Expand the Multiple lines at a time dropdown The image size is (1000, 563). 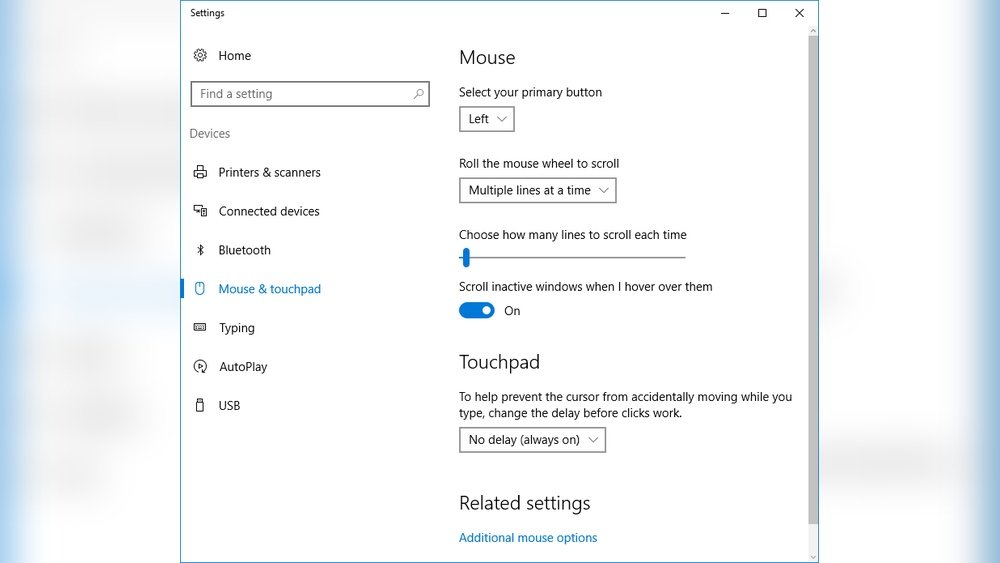coord(537,190)
